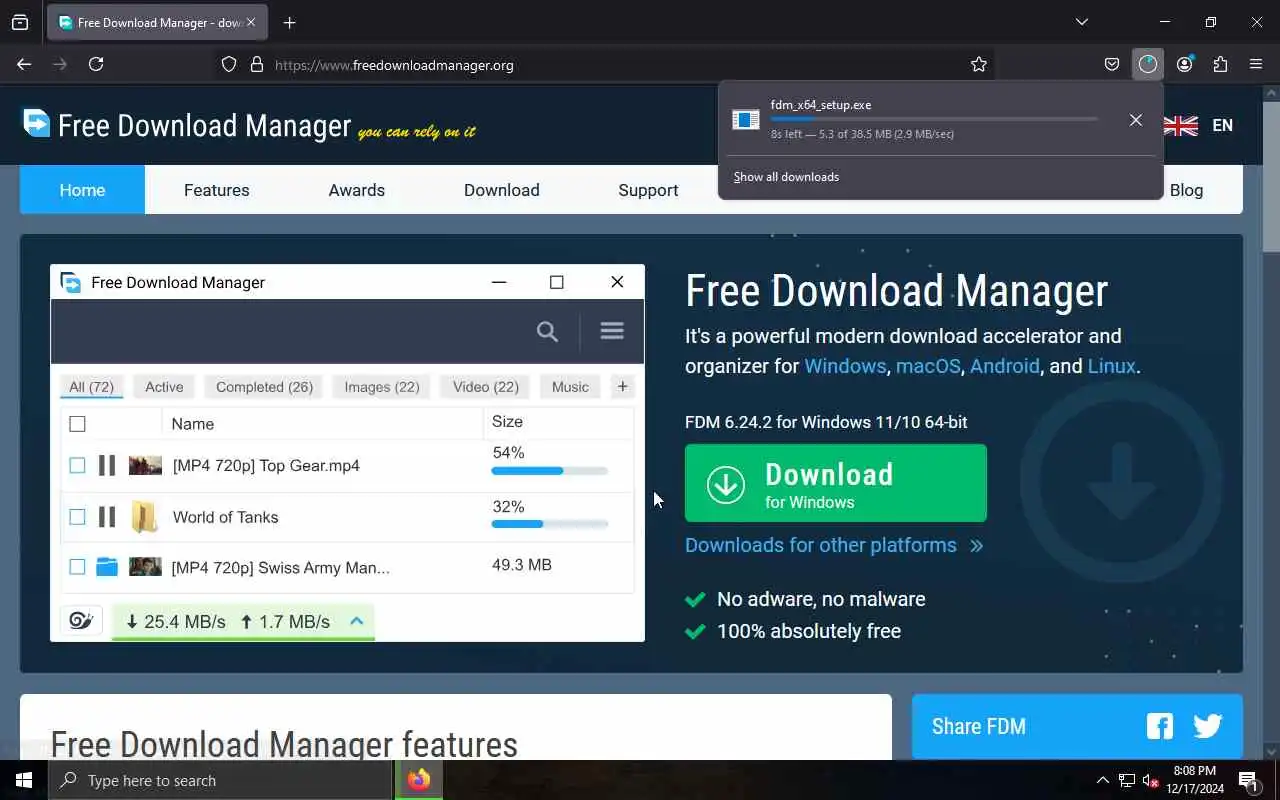The image size is (1280, 800).
Task: Click the site security padlock icon
Action: click(x=257, y=64)
